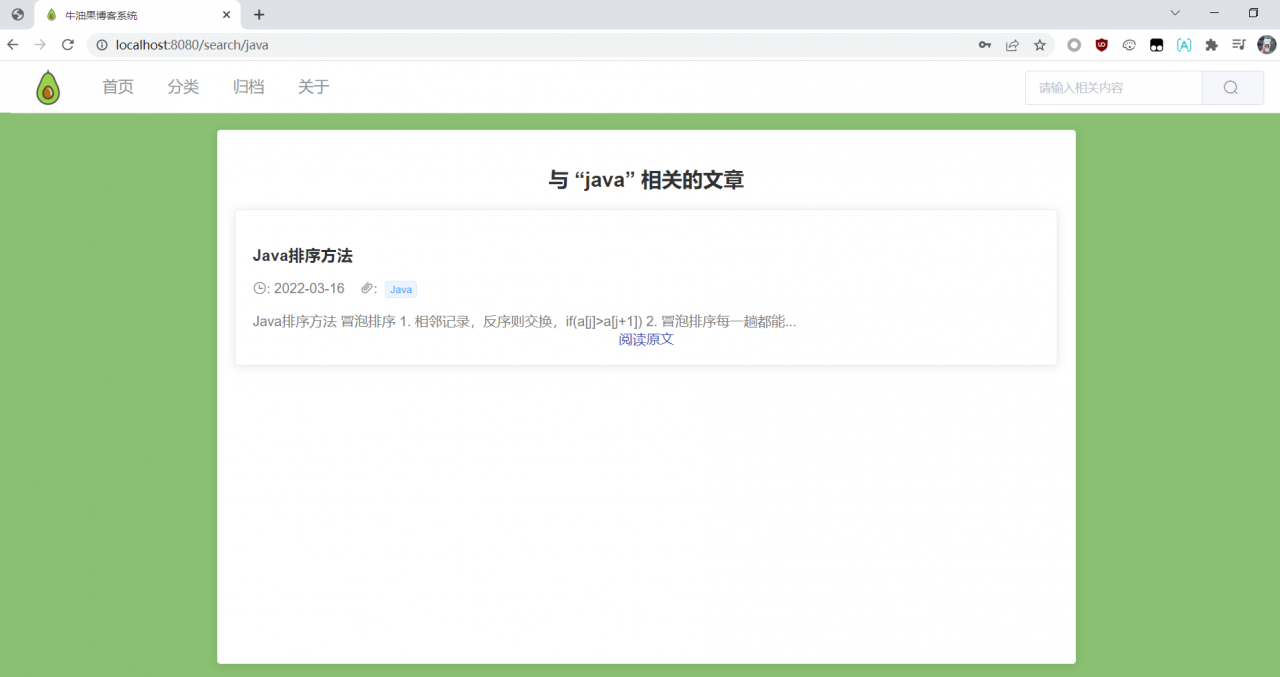Focus the 请输入相关内容 search field
The width and height of the screenshot is (1280, 677).
(1114, 88)
